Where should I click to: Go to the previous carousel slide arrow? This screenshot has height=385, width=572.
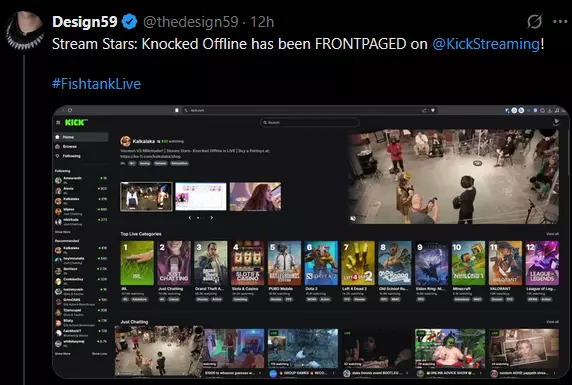[190, 217]
